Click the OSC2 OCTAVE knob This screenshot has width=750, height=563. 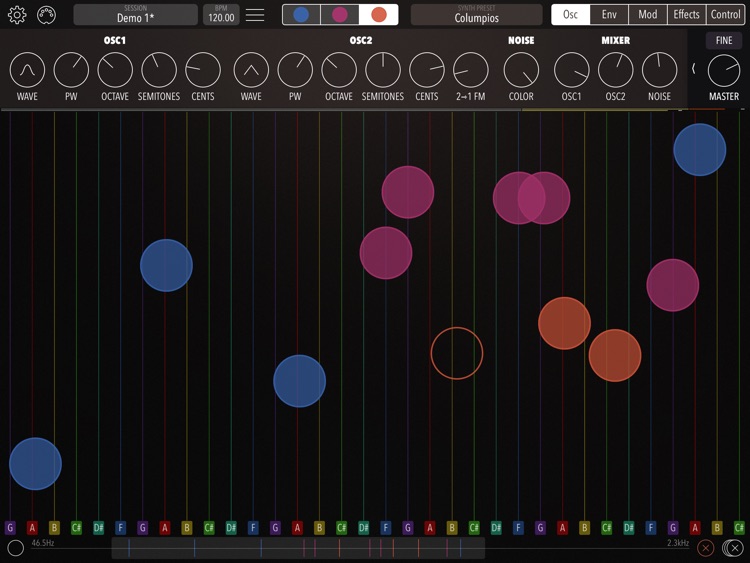(339, 70)
